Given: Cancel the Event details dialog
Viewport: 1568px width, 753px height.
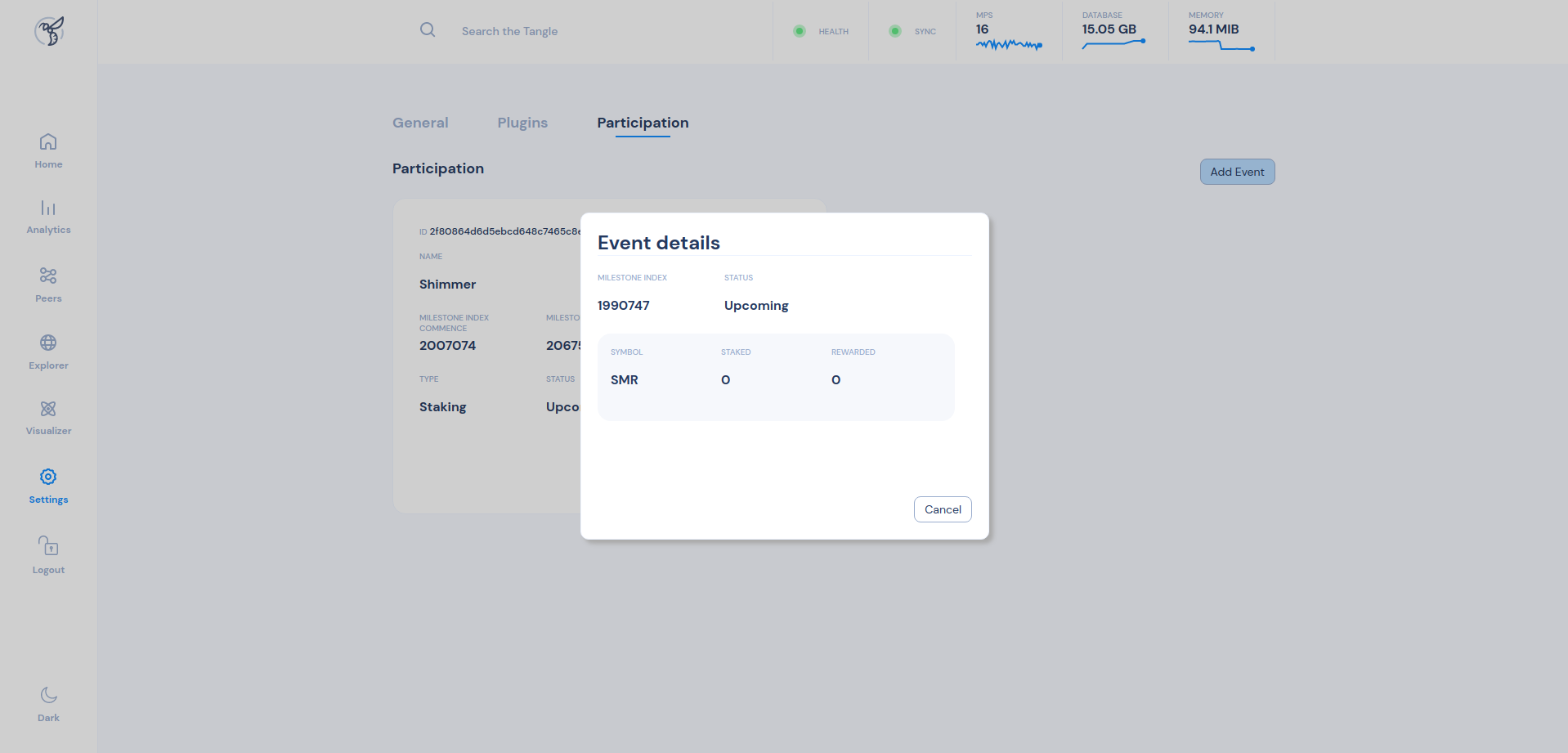Looking at the screenshot, I should [943, 509].
